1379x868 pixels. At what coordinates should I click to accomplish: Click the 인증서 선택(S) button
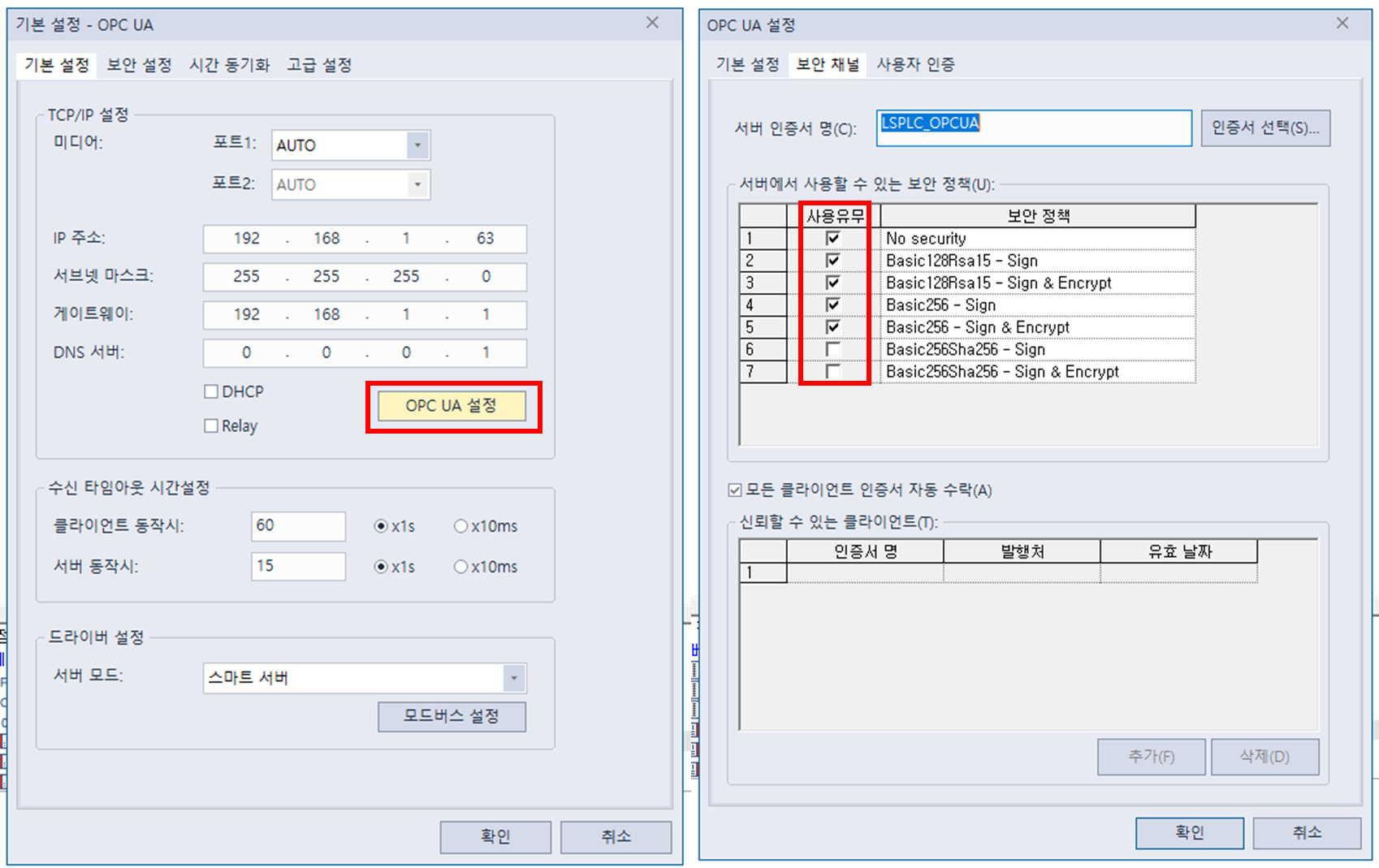coord(1265,127)
